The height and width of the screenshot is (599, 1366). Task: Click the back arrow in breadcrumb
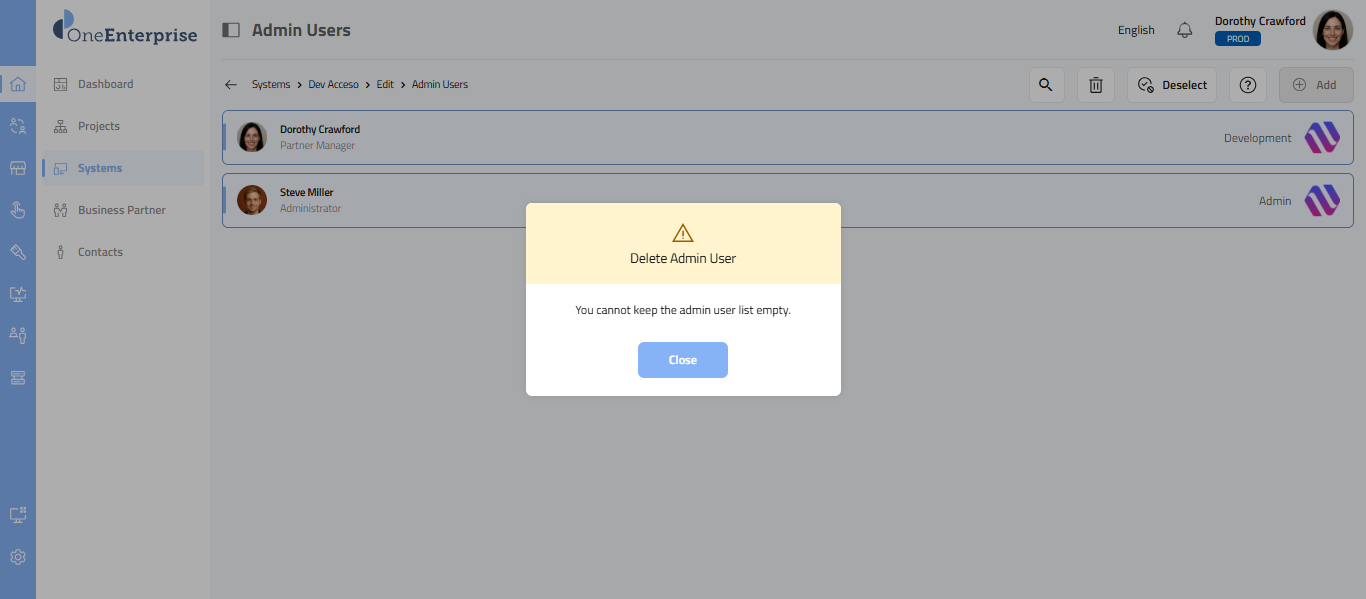coord(231,85)
